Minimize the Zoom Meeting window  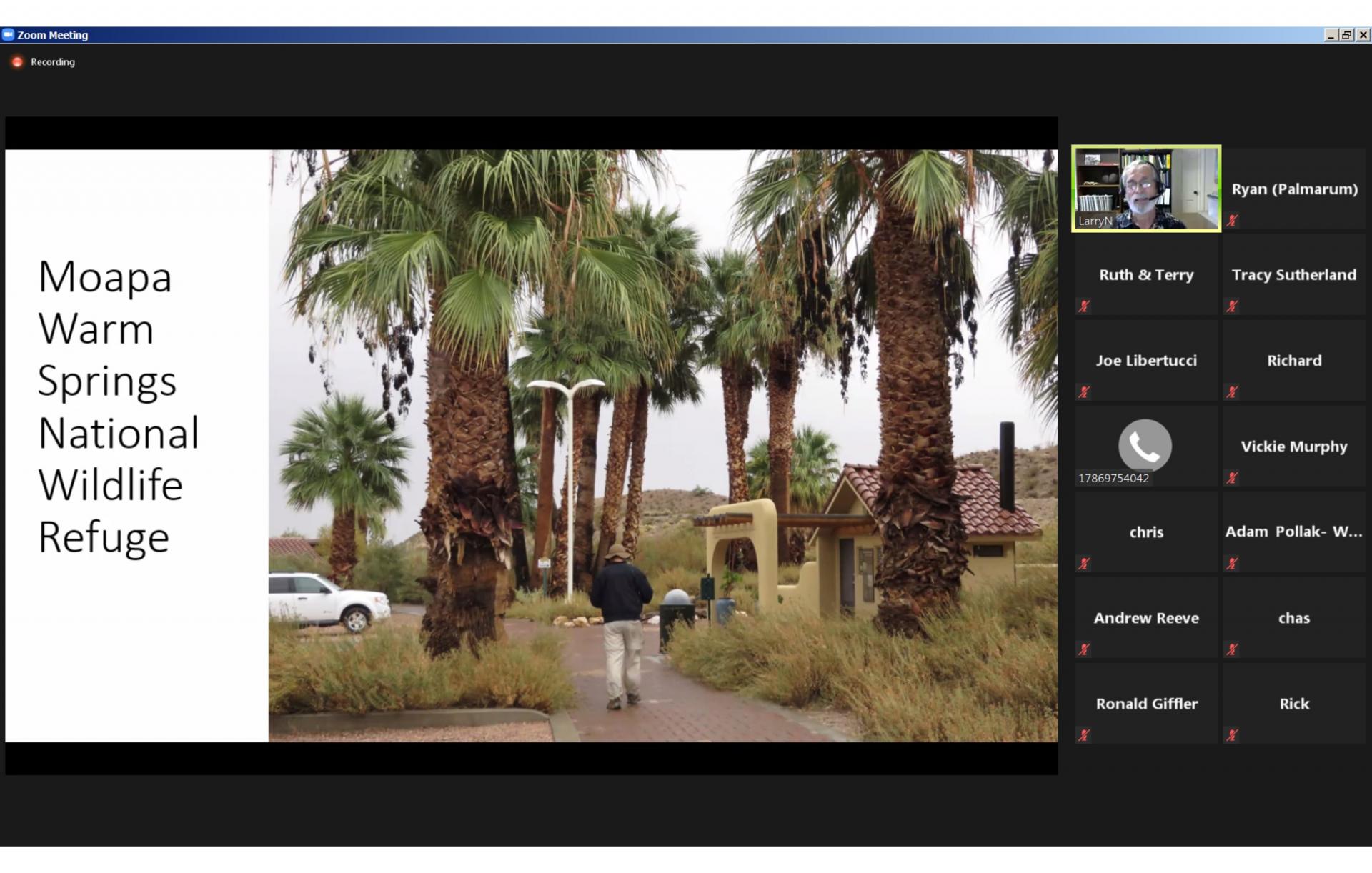(x=1331, y=34)
